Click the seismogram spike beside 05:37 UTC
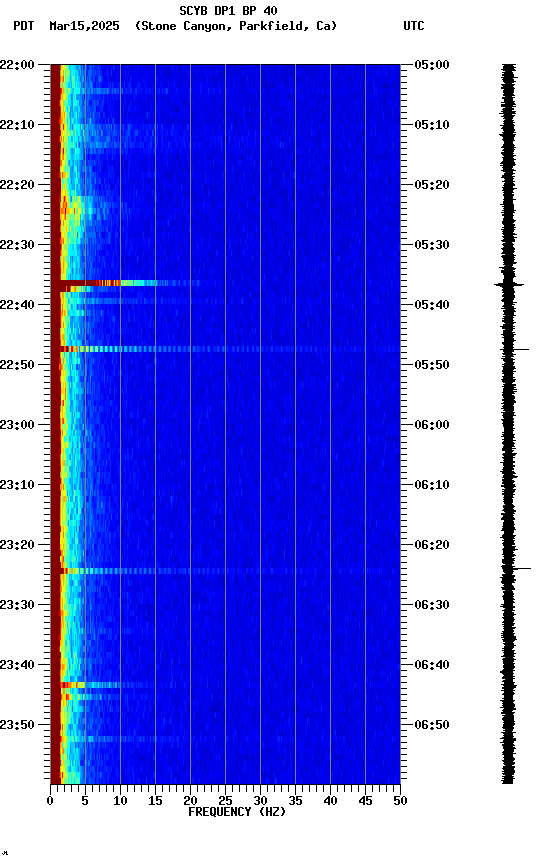Screen dimensions: 552x864 [508, 285]
